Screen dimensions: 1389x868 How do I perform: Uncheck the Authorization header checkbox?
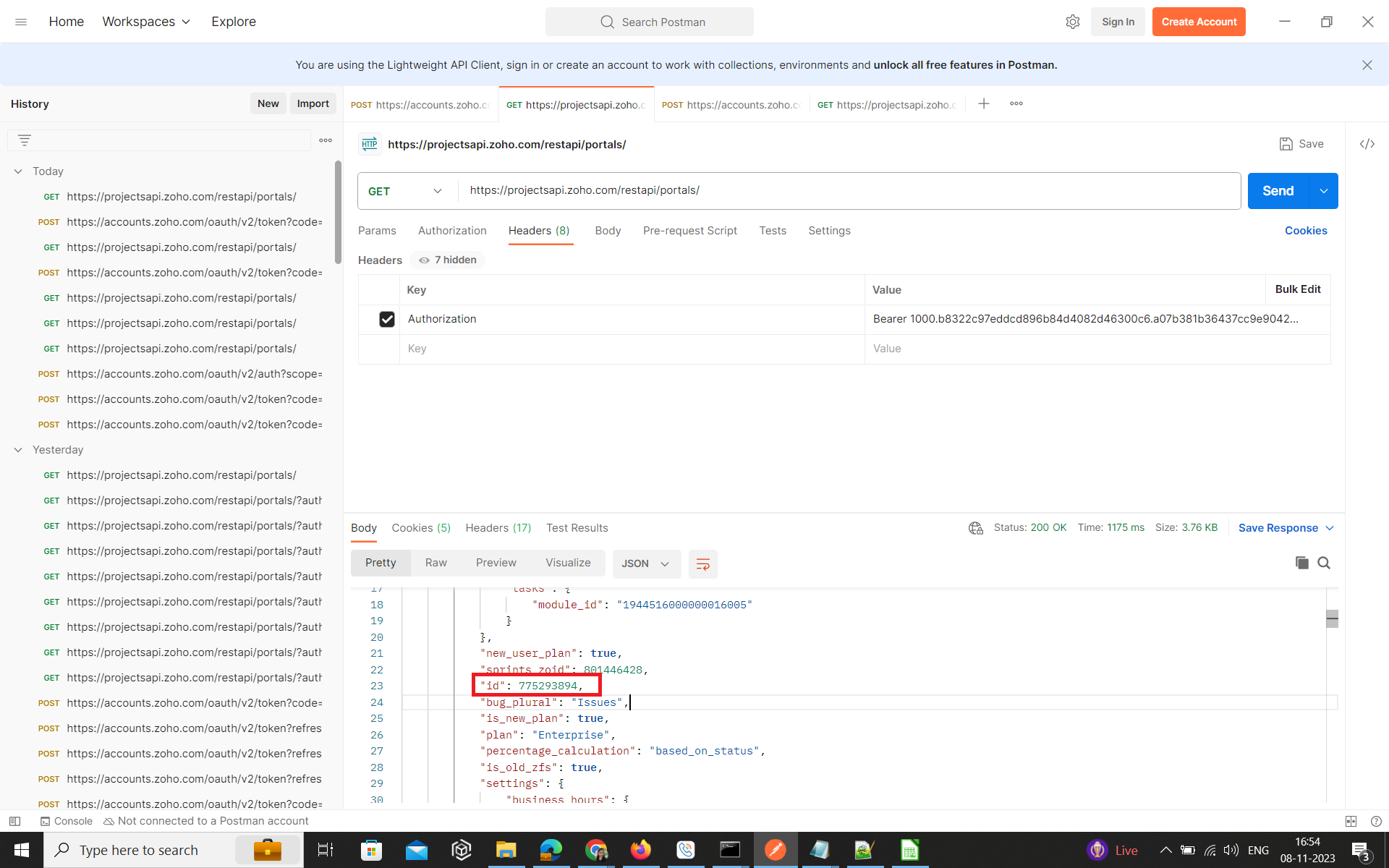coord(387,319)
